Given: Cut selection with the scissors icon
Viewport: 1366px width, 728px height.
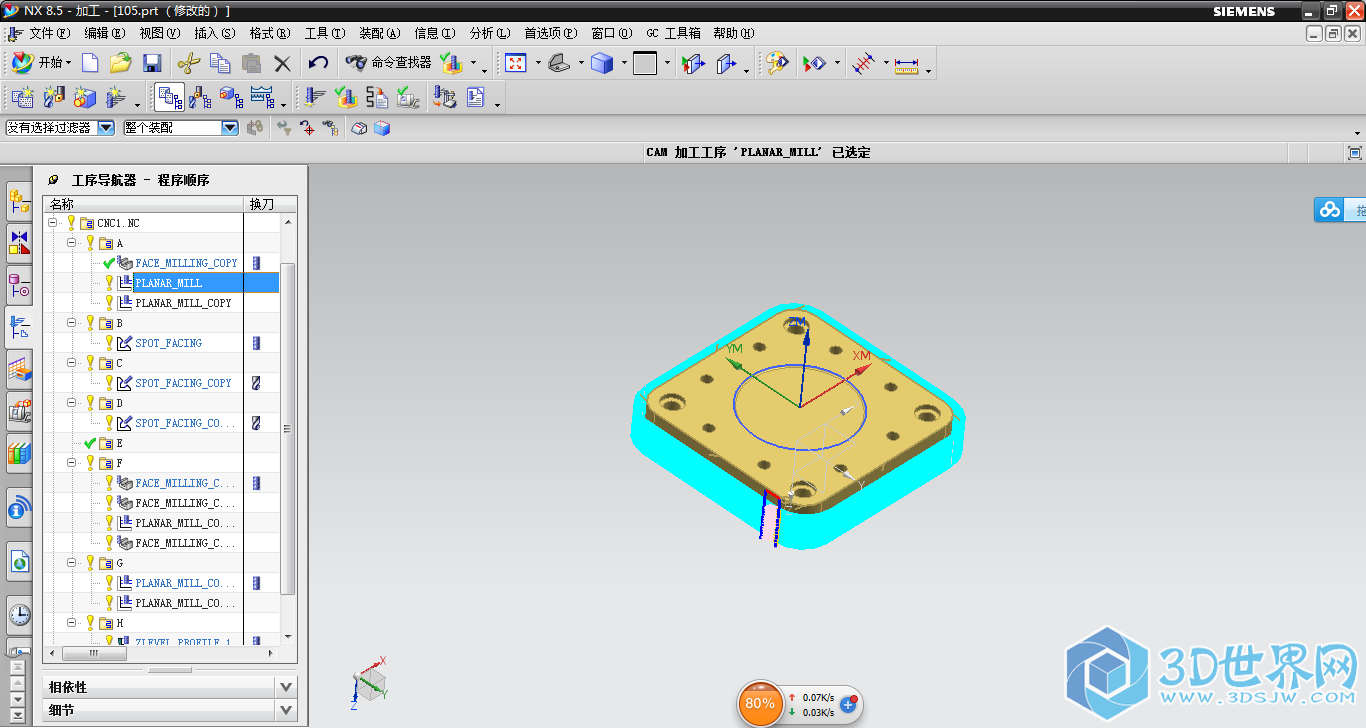Looking at the screenshot, I should coord(188,63).
